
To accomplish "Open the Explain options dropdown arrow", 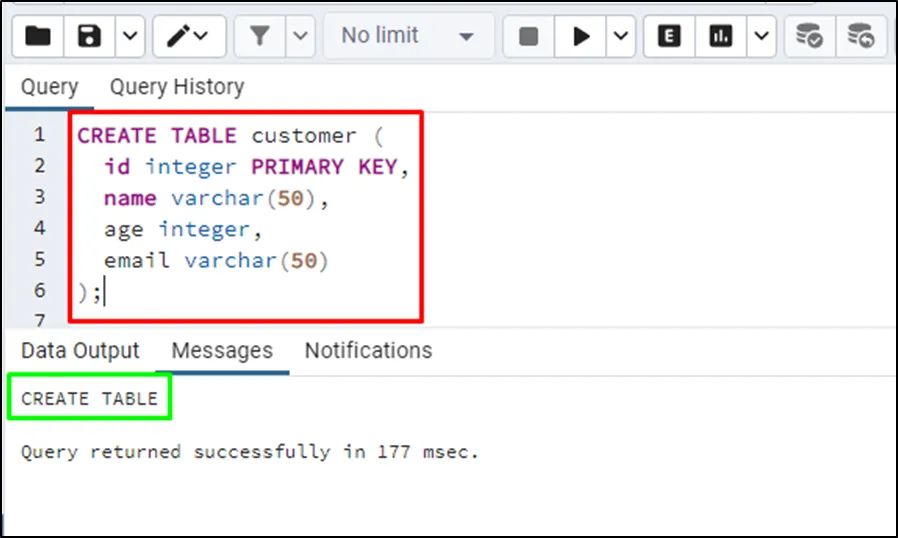I will 761,37.
